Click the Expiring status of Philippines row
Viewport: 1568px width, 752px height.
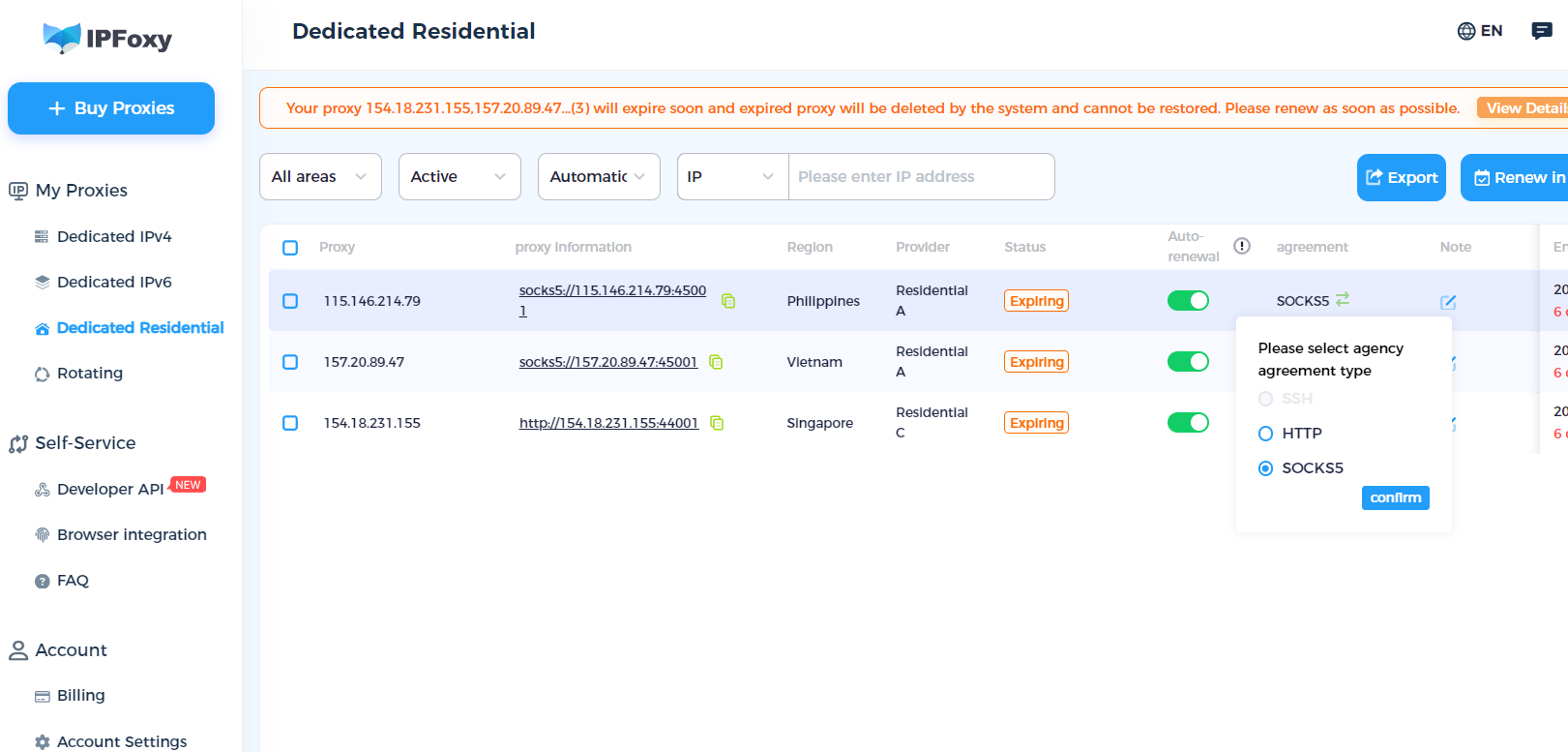coord(1036,301)
